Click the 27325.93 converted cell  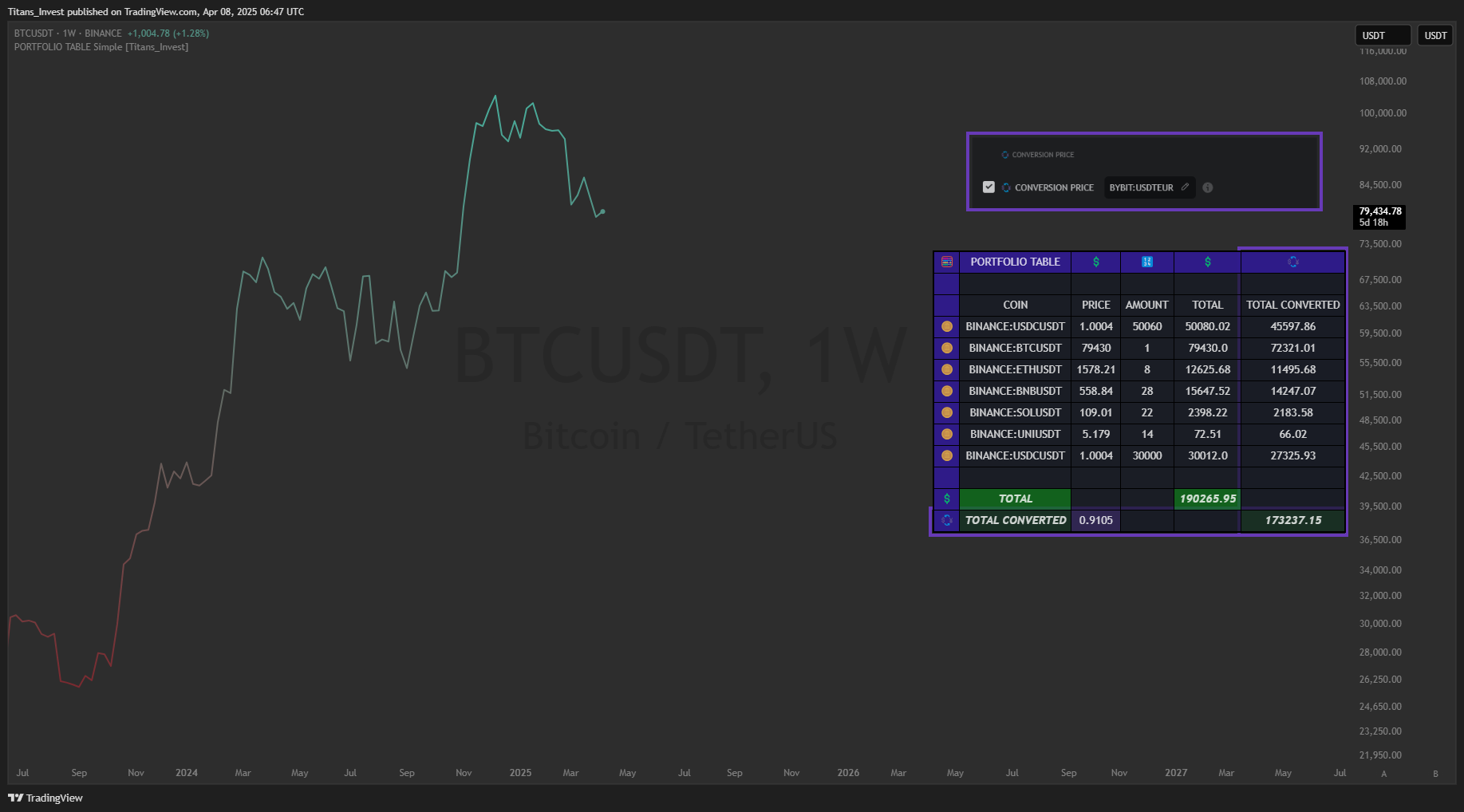[1293, 455]
